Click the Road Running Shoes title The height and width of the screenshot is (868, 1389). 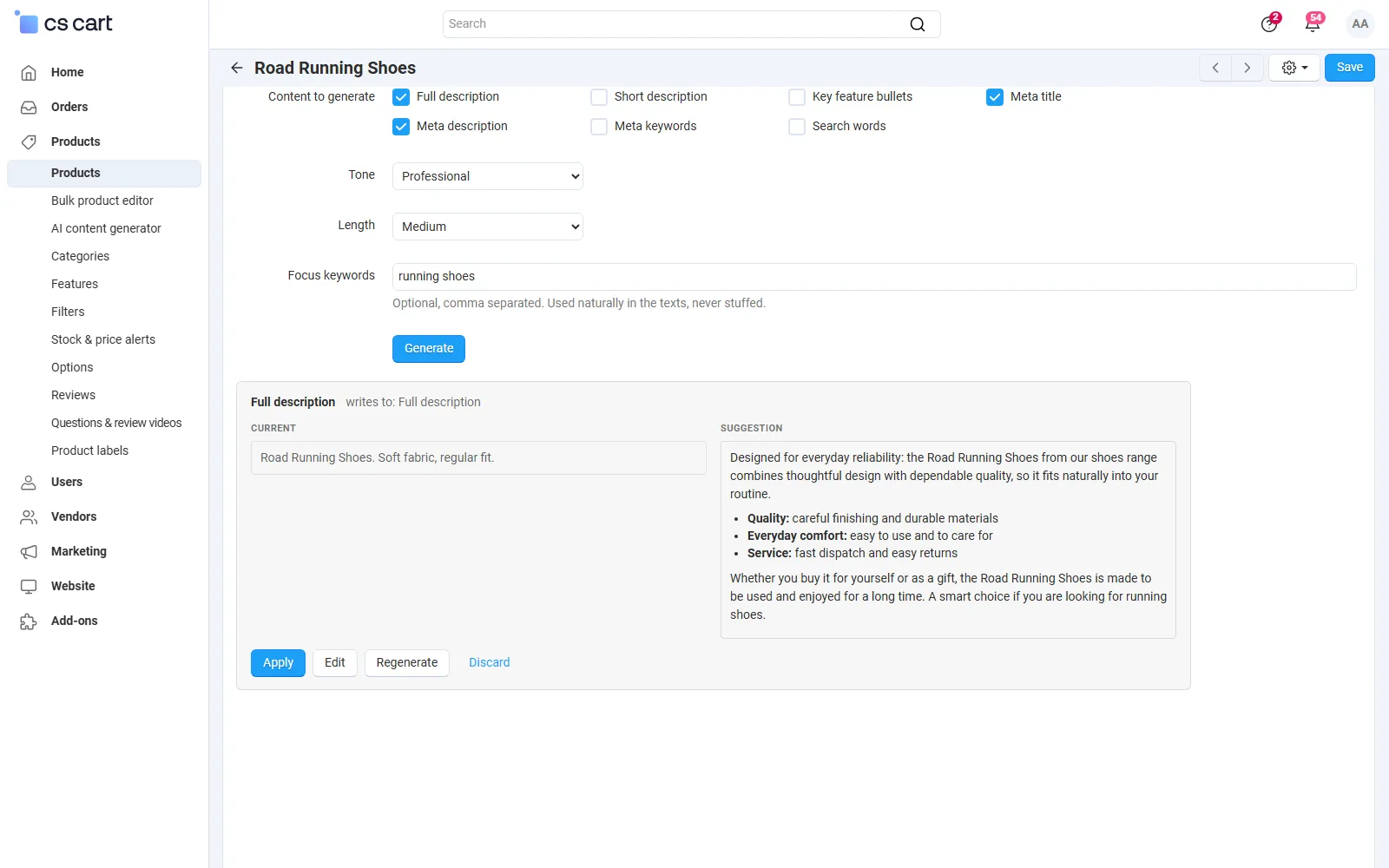click(335, 68)
